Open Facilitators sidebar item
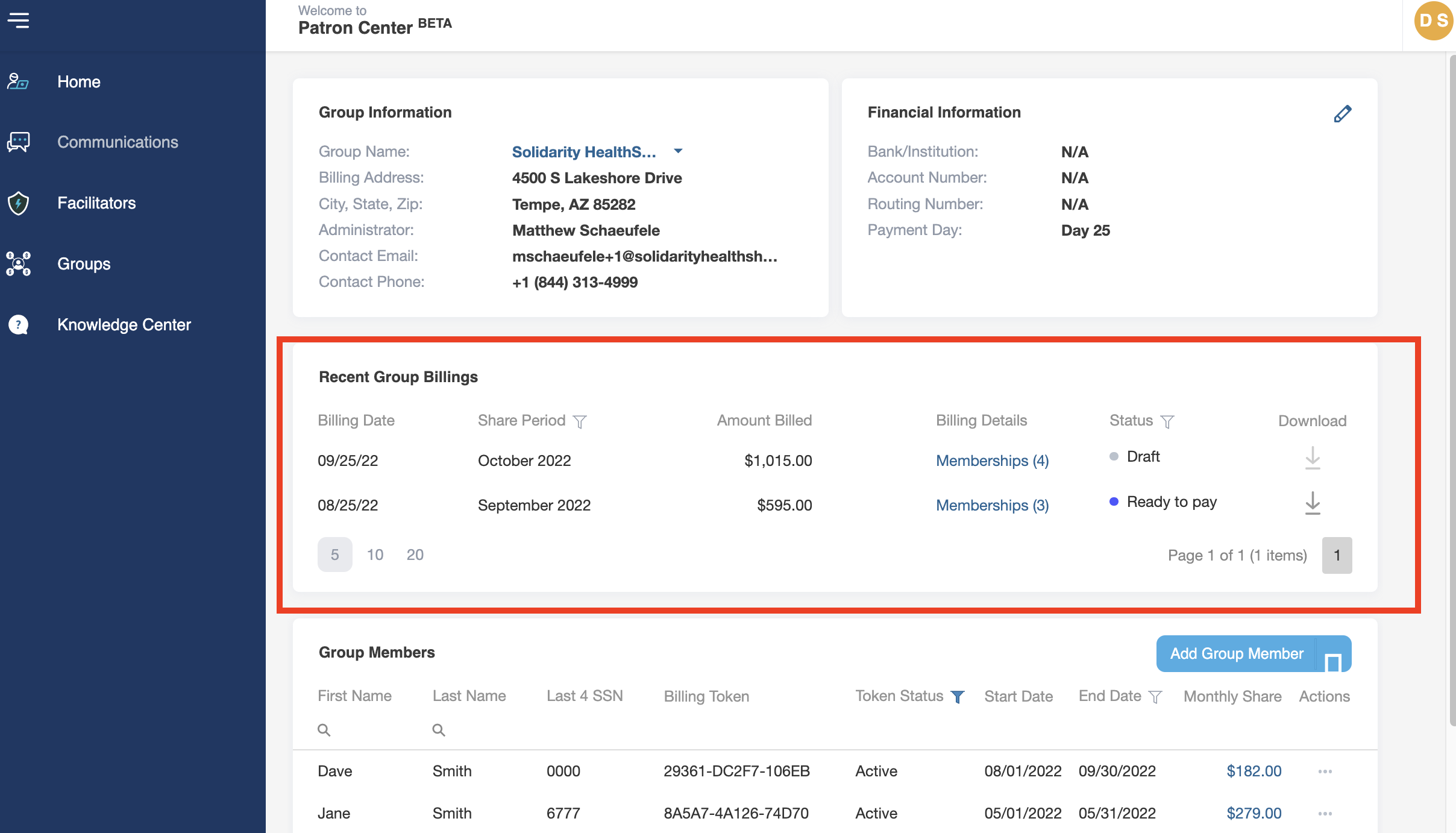Image resolution: width=1456 pixels, height=833 pixels. 96,203
